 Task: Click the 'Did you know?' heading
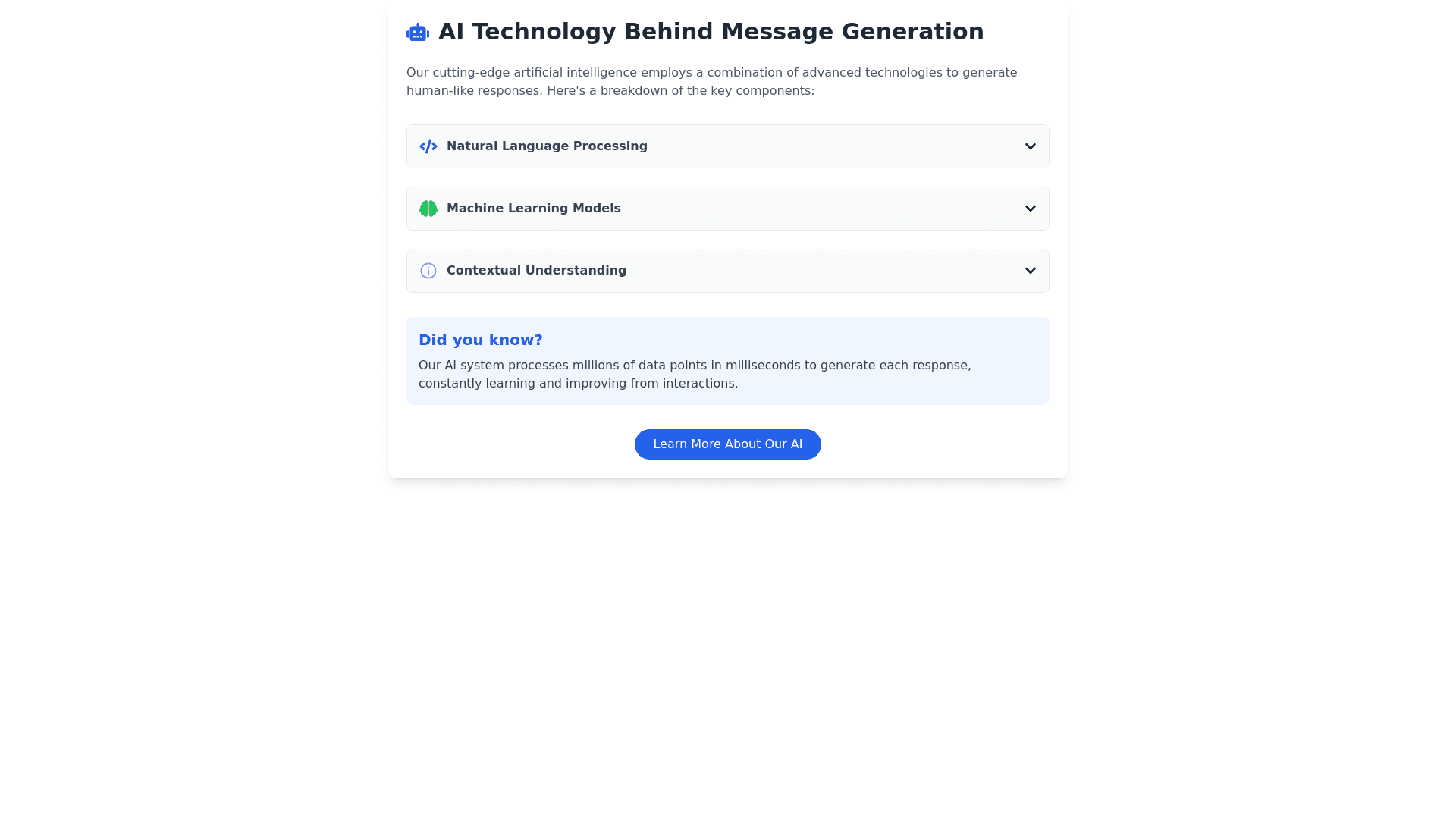[481, 340]
